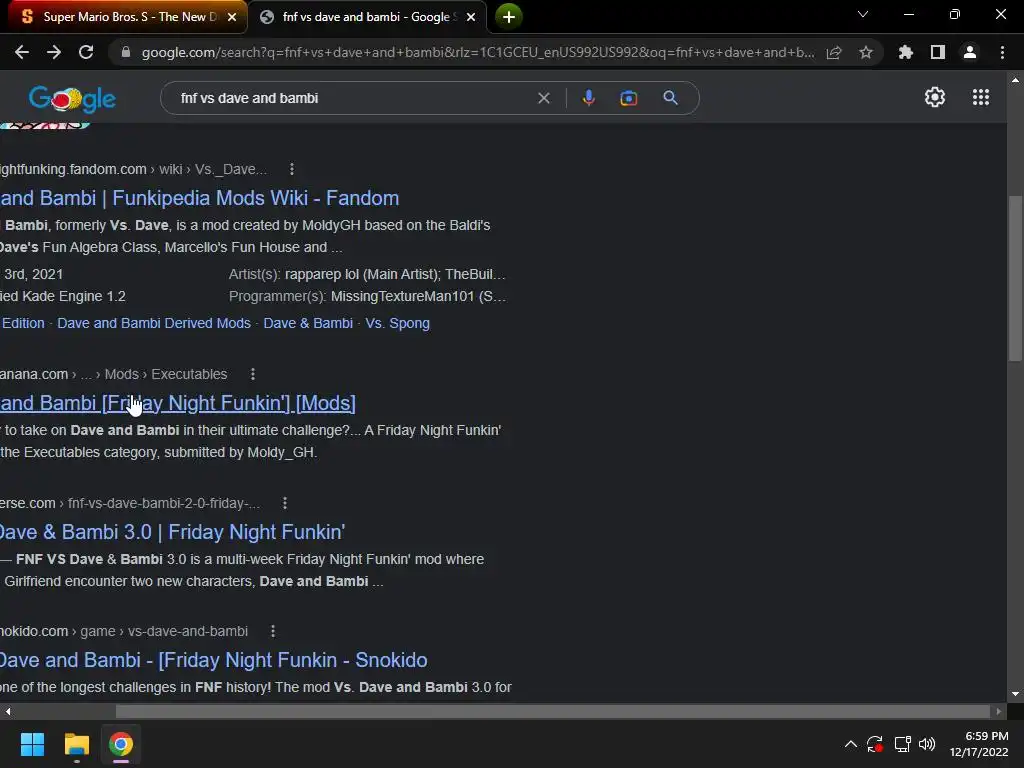The width and height of the screenshot is (1024, 768).
Task: Open Dave & Bambi 3.0 | Friday Night Funkin' result
Action: [172, 532]
